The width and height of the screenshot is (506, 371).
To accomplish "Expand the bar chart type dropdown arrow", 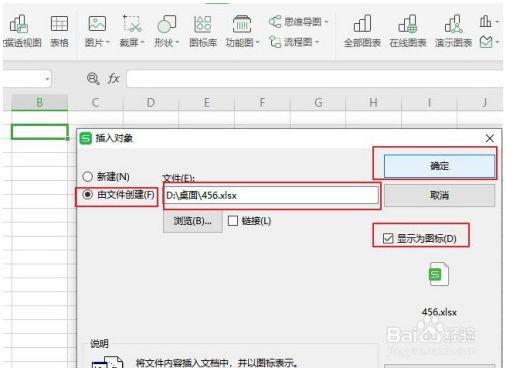I will coord(497,22).
